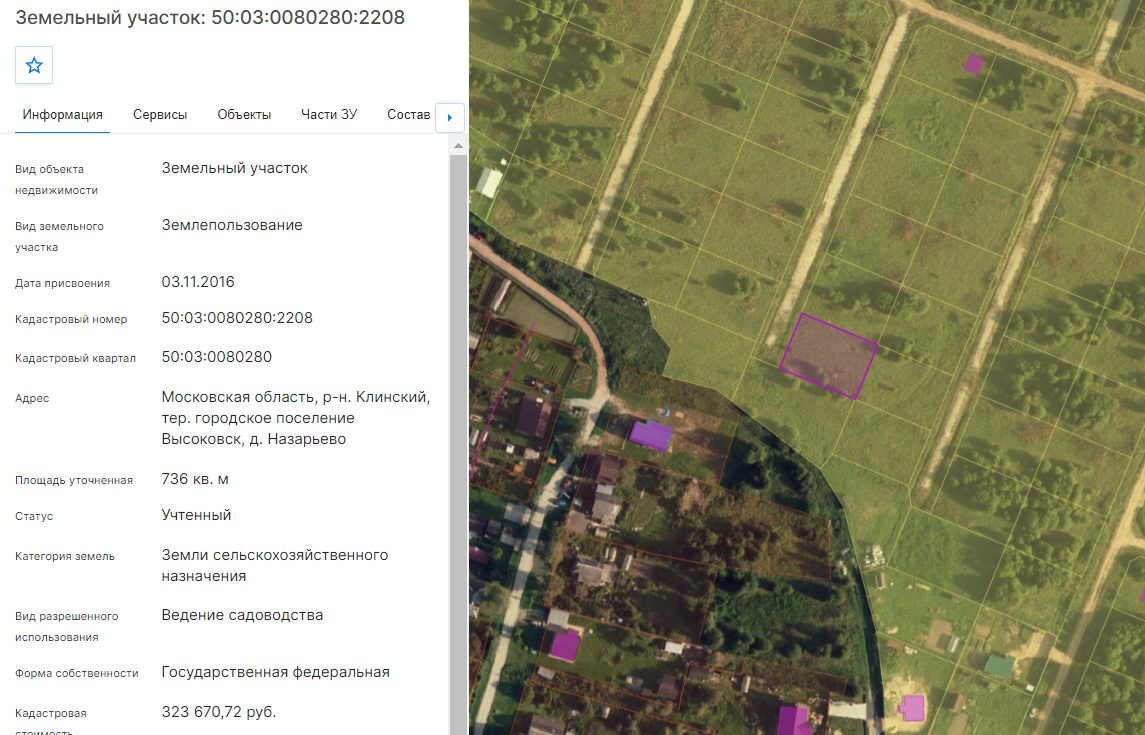Open the Информация tab
Viewport: 1145px width, 735px height.
point(63,115)
